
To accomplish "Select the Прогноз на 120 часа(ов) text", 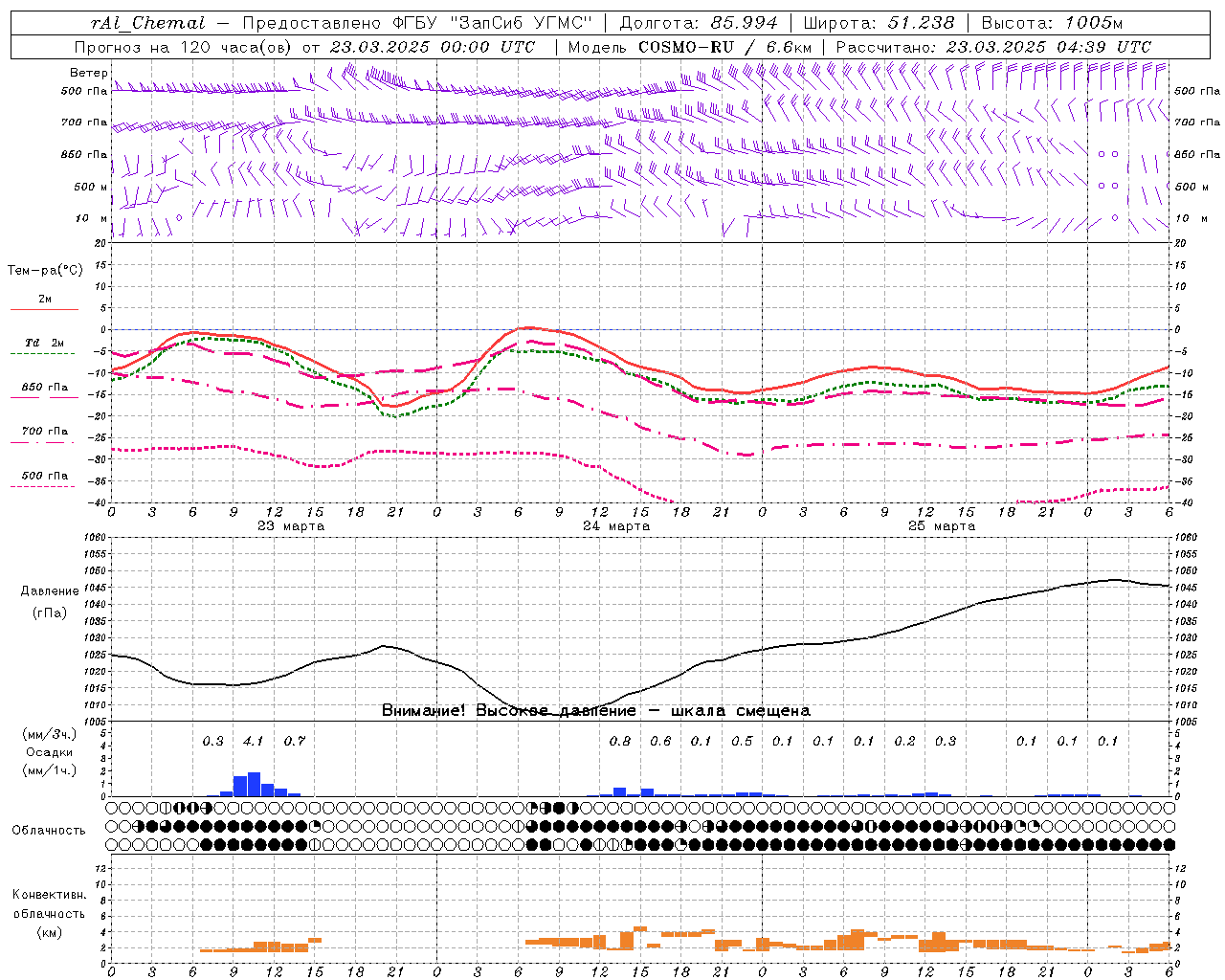I will [x=184, y=47].
